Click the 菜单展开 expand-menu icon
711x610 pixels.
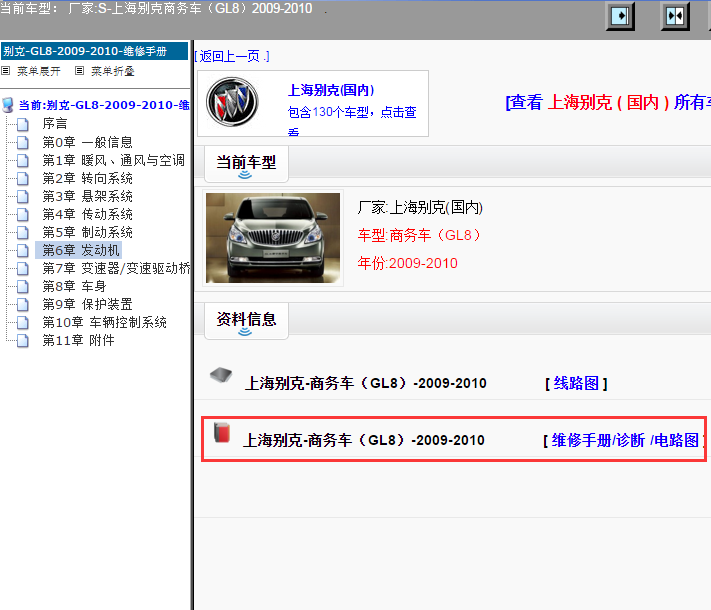pos(5,71)
